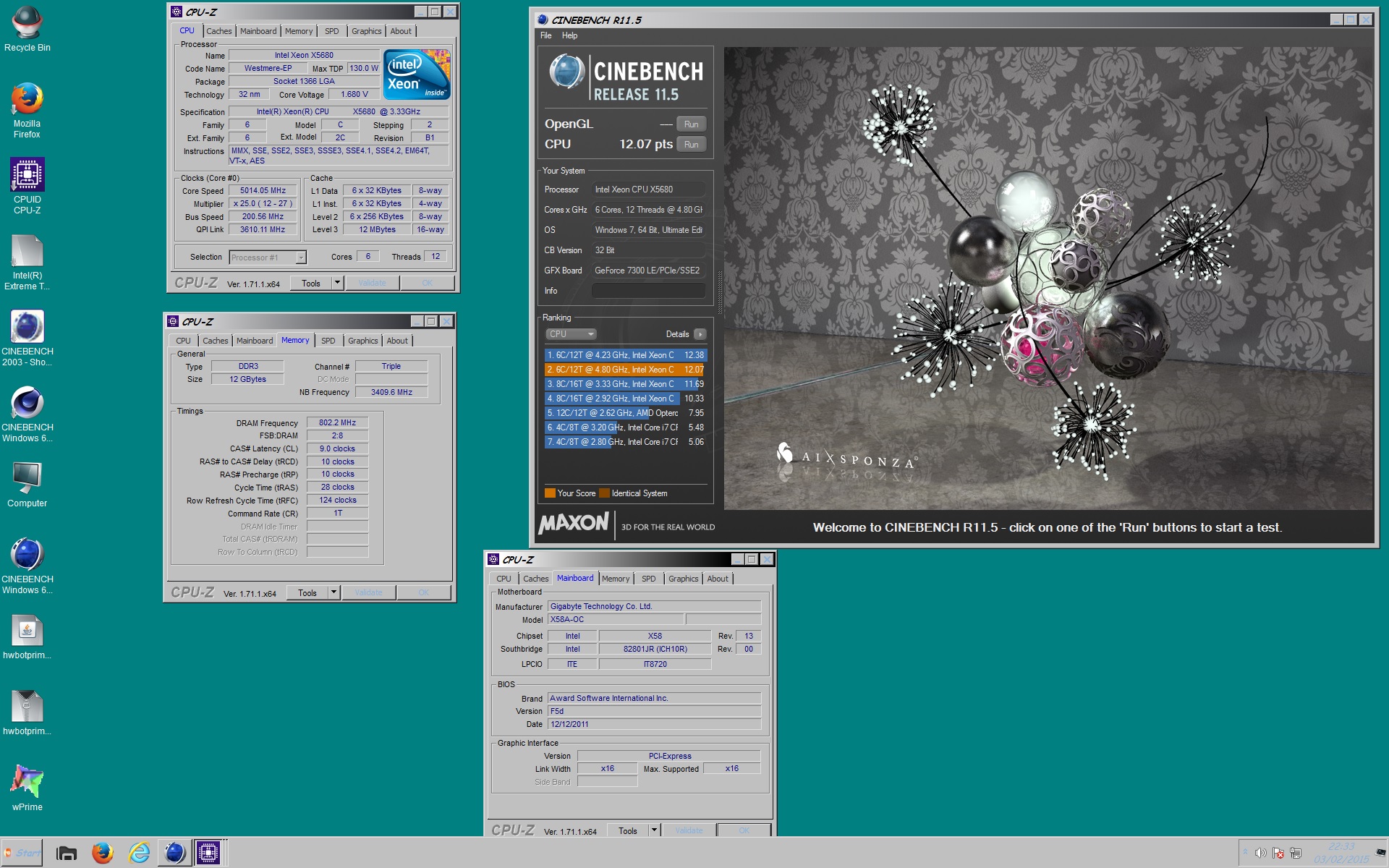Screen dimensions: 1389x868
Task: Open Tools dropdown arrow in CPU-Z Mainboard window
Action: click(654, 830)
